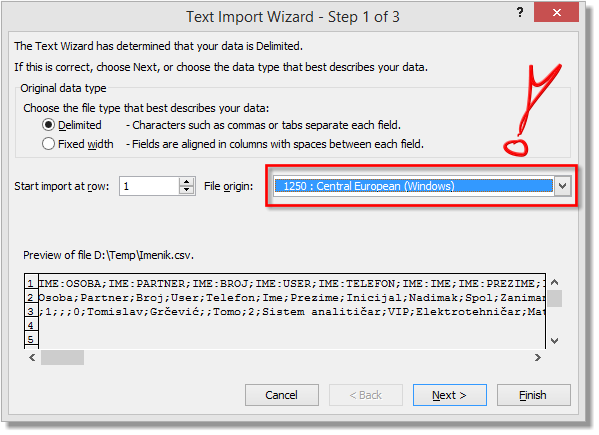Click preview horizontal scroll right arrow
Viewport: 599px width, 435px height.
[538, 357]
